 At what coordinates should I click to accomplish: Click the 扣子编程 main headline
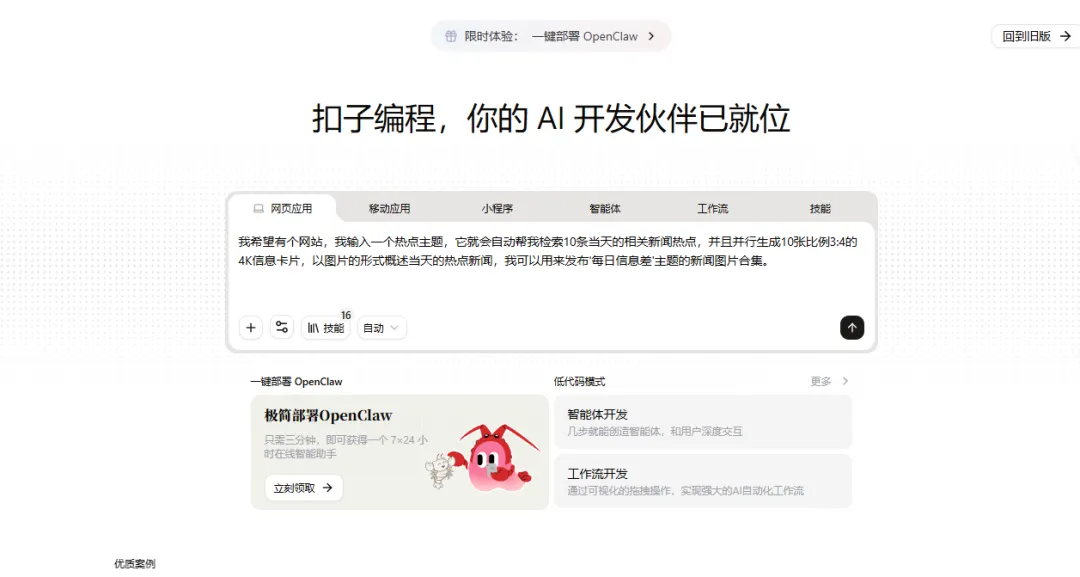[550, 118]
